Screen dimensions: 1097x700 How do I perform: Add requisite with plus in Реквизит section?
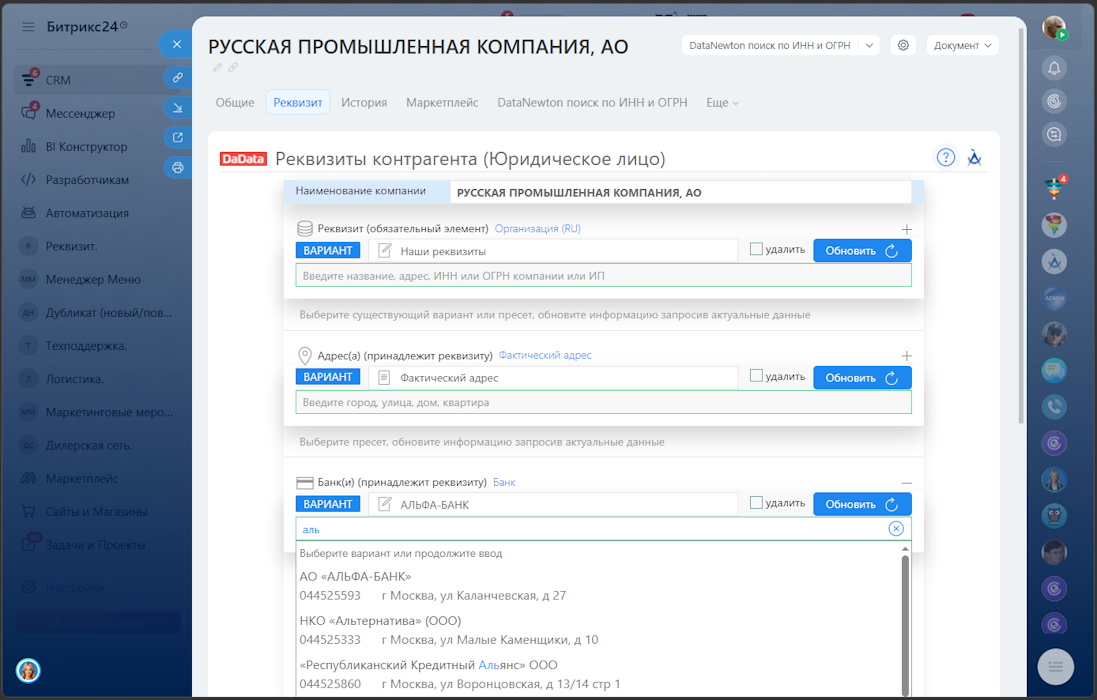(x=906, y=229)
